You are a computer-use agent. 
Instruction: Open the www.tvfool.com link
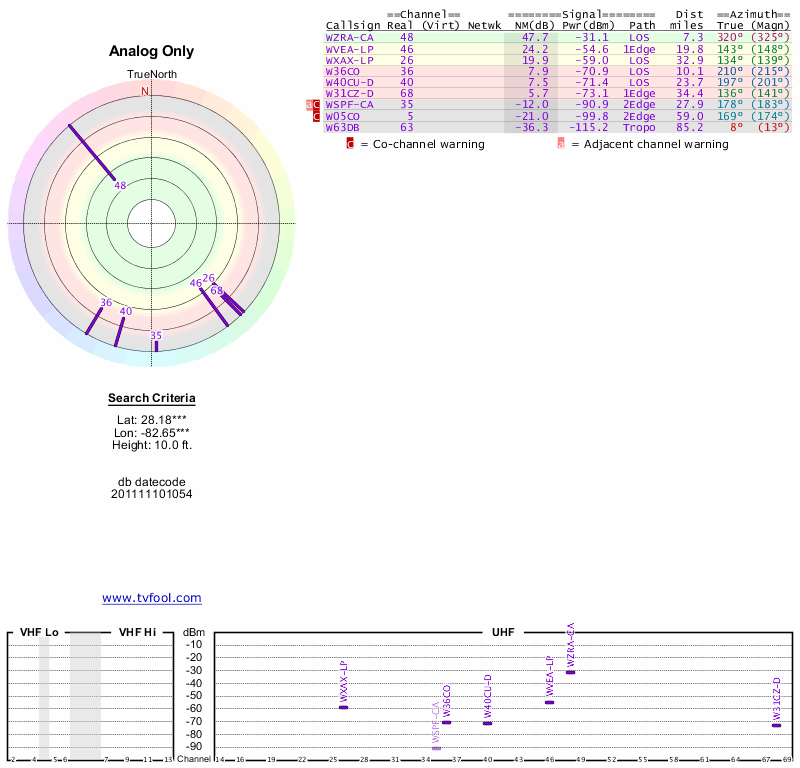pos(151,598)
